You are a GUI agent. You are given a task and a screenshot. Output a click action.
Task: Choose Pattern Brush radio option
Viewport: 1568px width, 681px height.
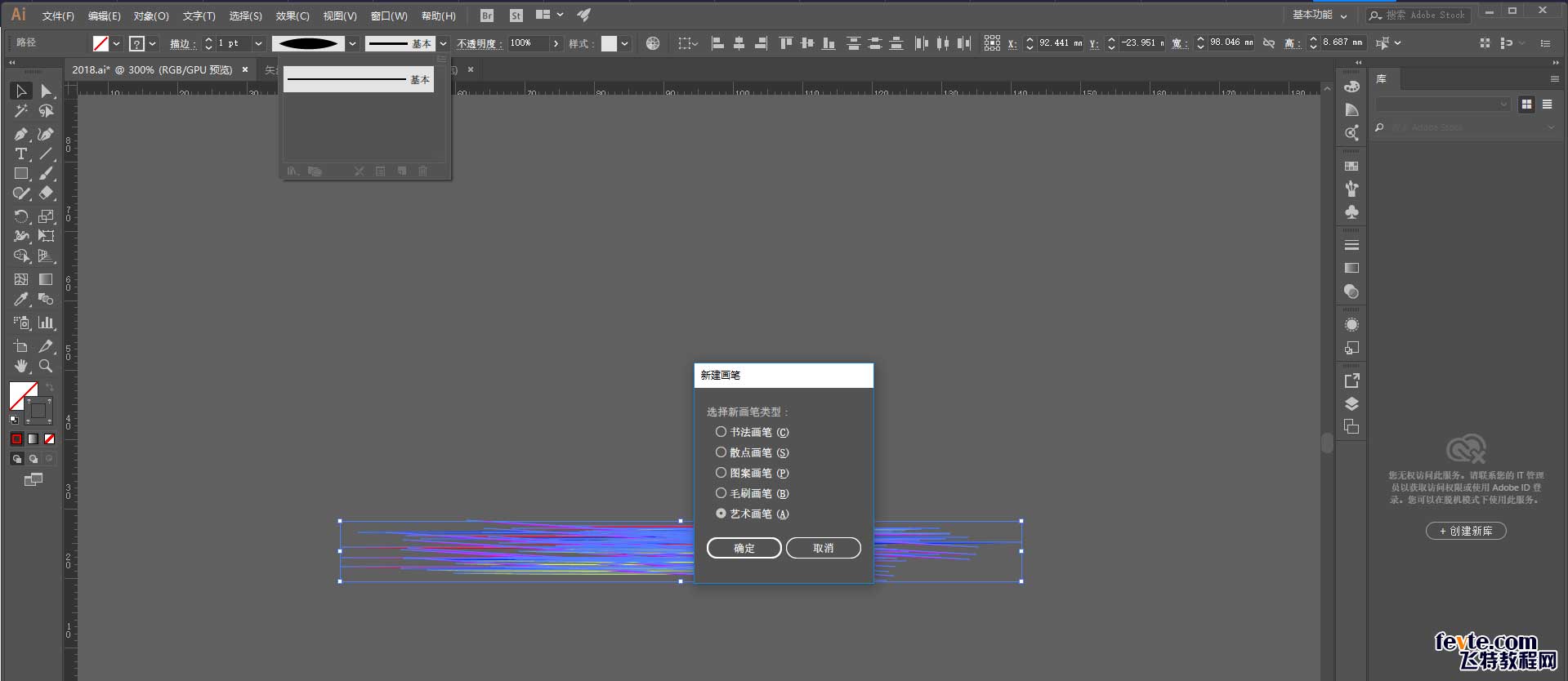[752, 473]
